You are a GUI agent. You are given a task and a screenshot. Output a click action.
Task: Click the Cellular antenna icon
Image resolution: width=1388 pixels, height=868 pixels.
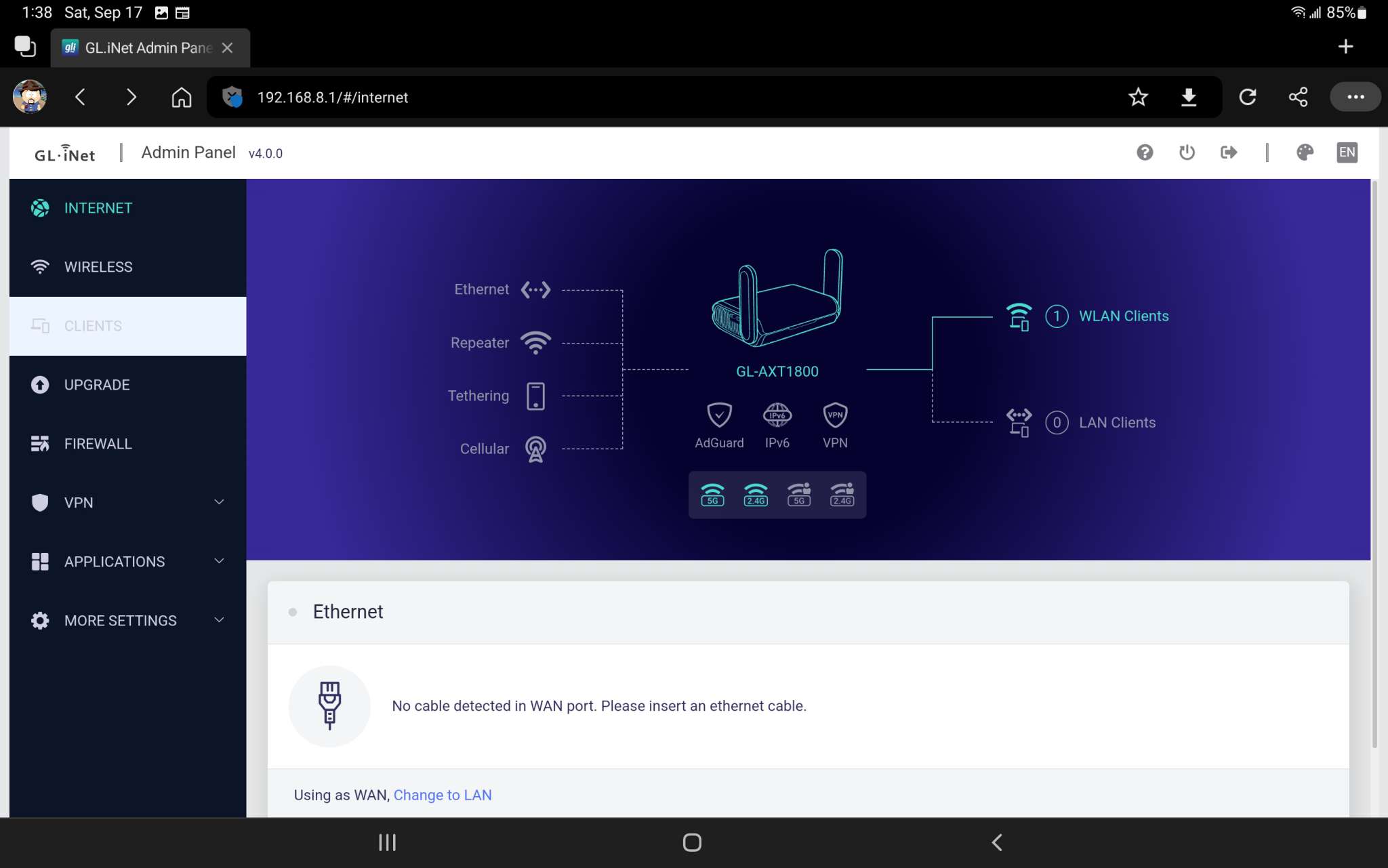535,449
